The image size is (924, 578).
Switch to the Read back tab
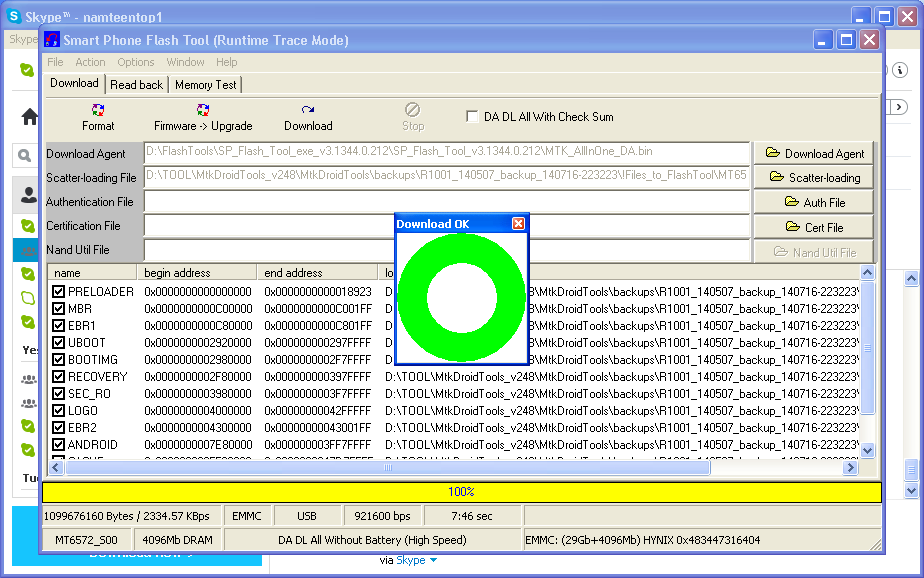click(137, 85)
